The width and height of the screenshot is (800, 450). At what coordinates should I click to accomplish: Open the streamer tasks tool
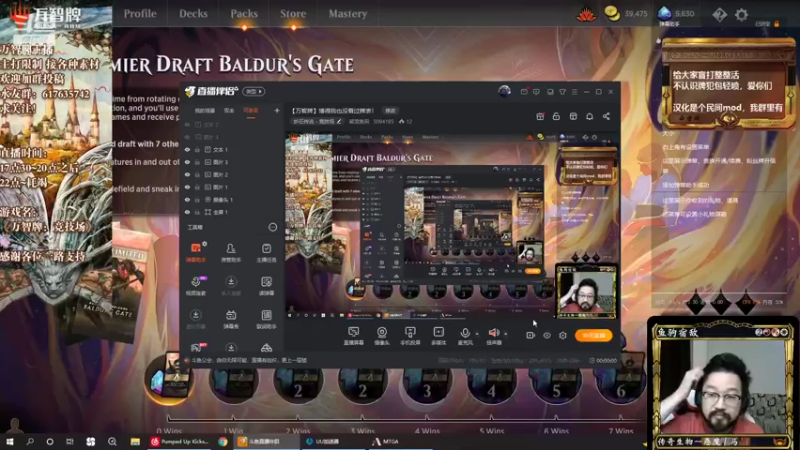pos(266,253)
